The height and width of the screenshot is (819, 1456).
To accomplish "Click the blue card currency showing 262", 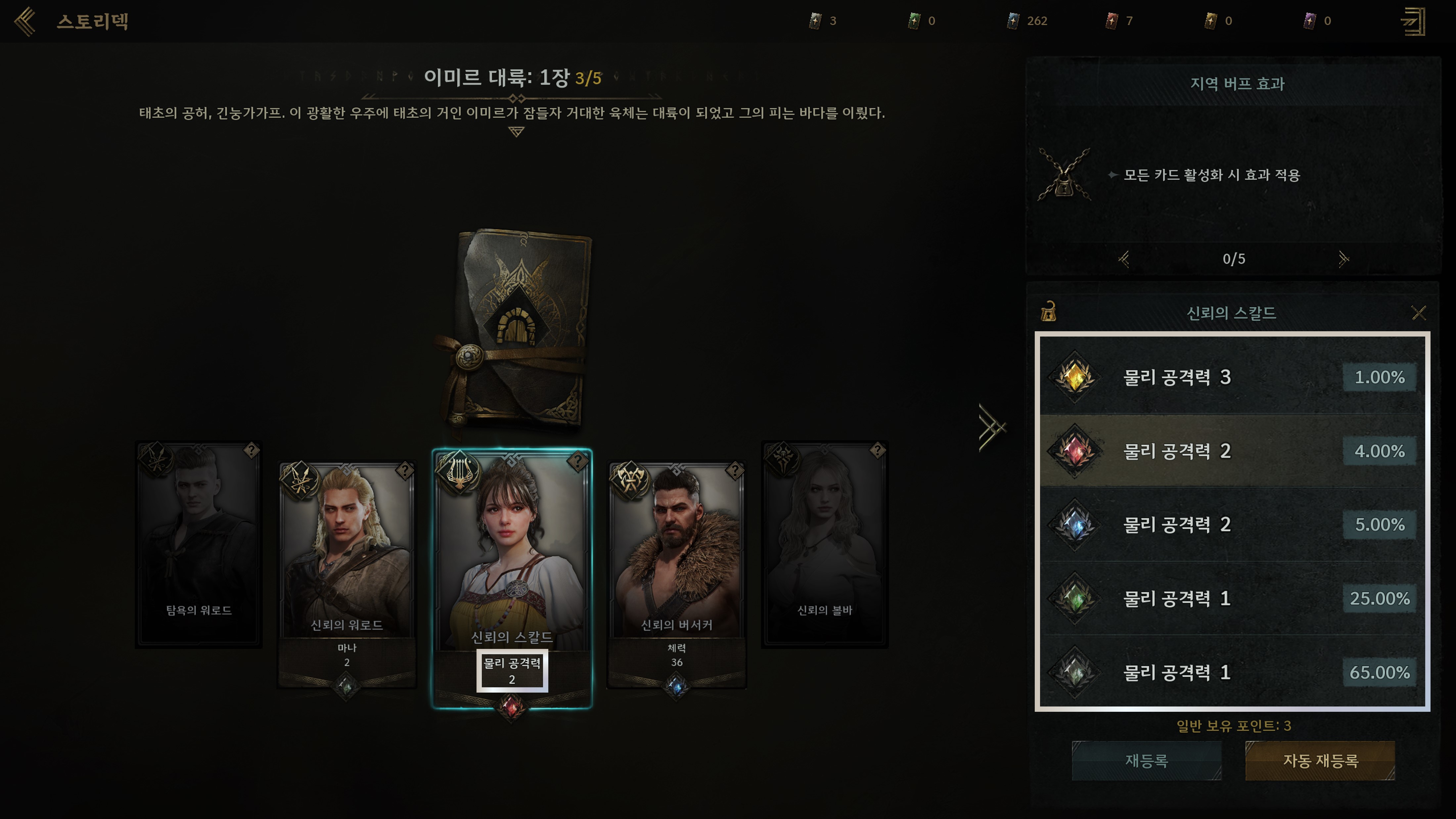I will (x=1027, y=21).
